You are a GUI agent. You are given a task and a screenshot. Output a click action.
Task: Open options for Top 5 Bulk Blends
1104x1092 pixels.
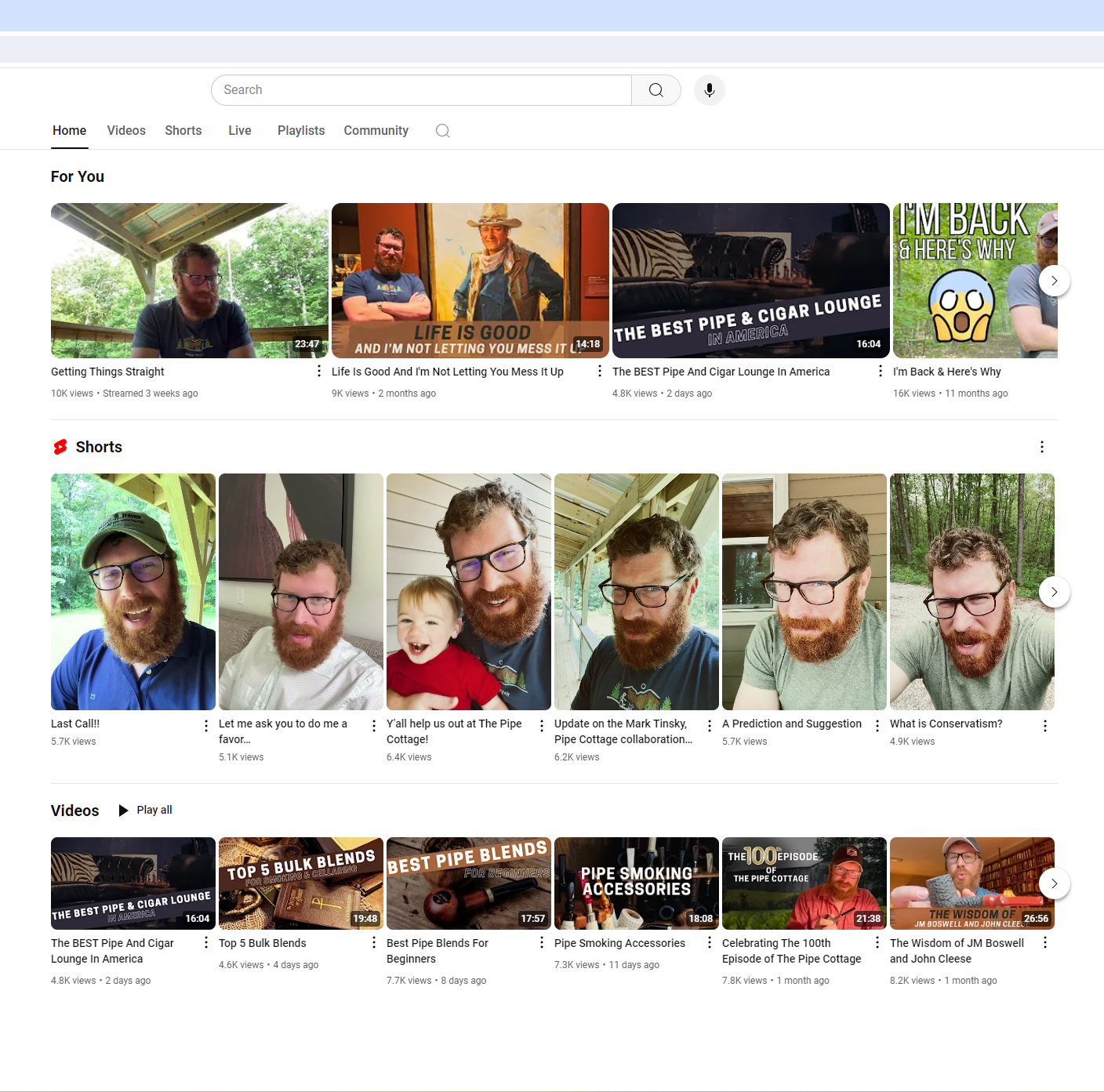374,942
